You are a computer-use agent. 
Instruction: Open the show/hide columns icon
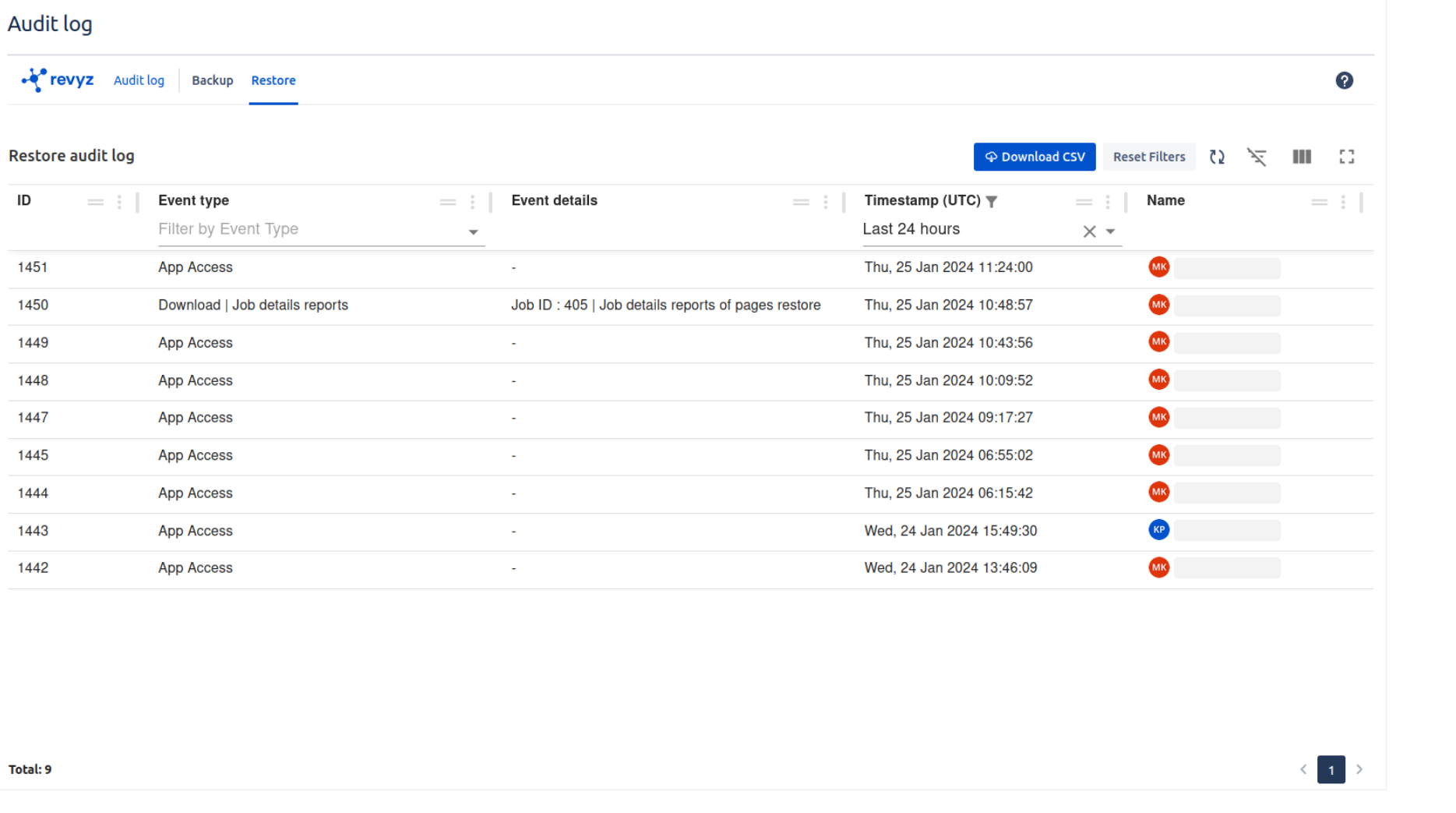click(1302, 157)
